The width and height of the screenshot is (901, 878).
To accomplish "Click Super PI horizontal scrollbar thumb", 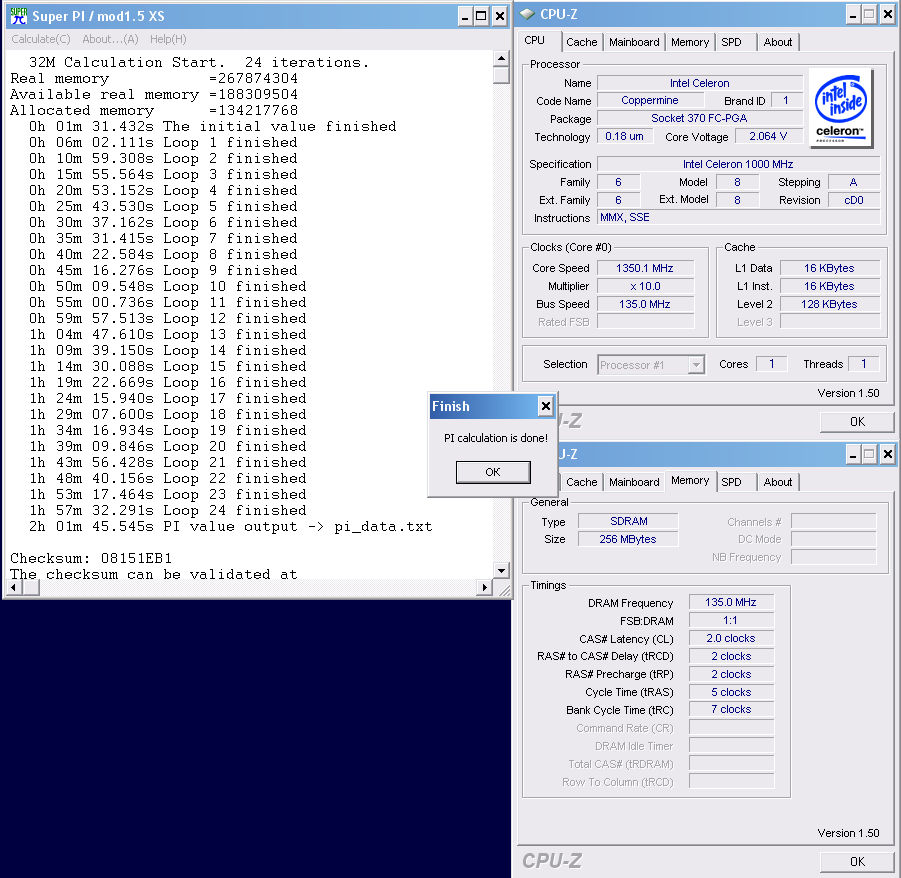I will (31, 587).
